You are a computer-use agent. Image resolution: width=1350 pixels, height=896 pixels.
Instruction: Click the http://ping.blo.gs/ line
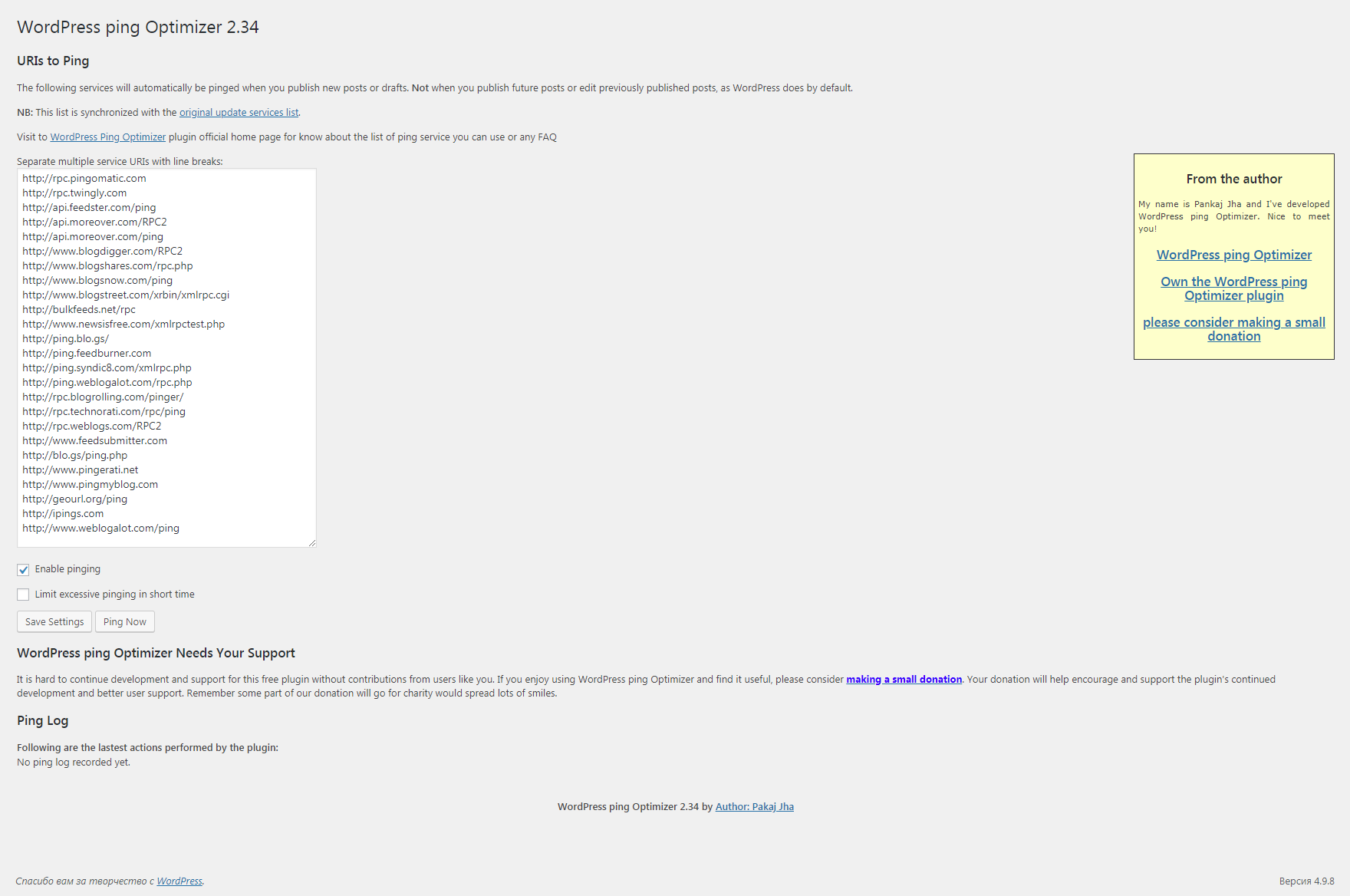[66, 338]
